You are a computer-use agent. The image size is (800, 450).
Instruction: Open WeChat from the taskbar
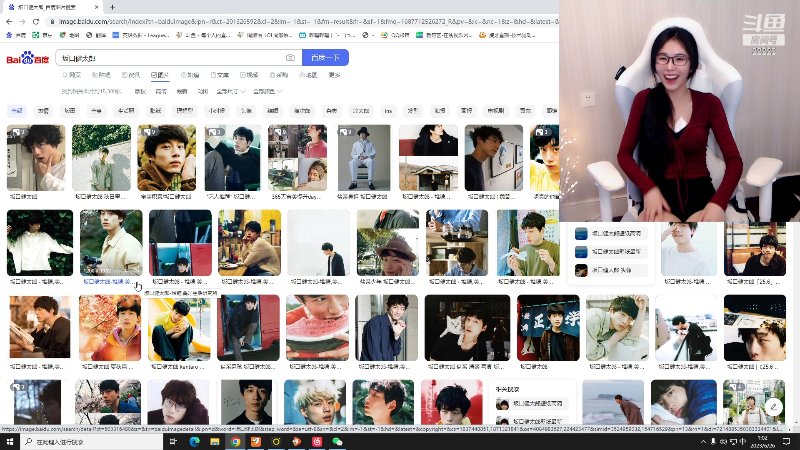tap(337, 442)
